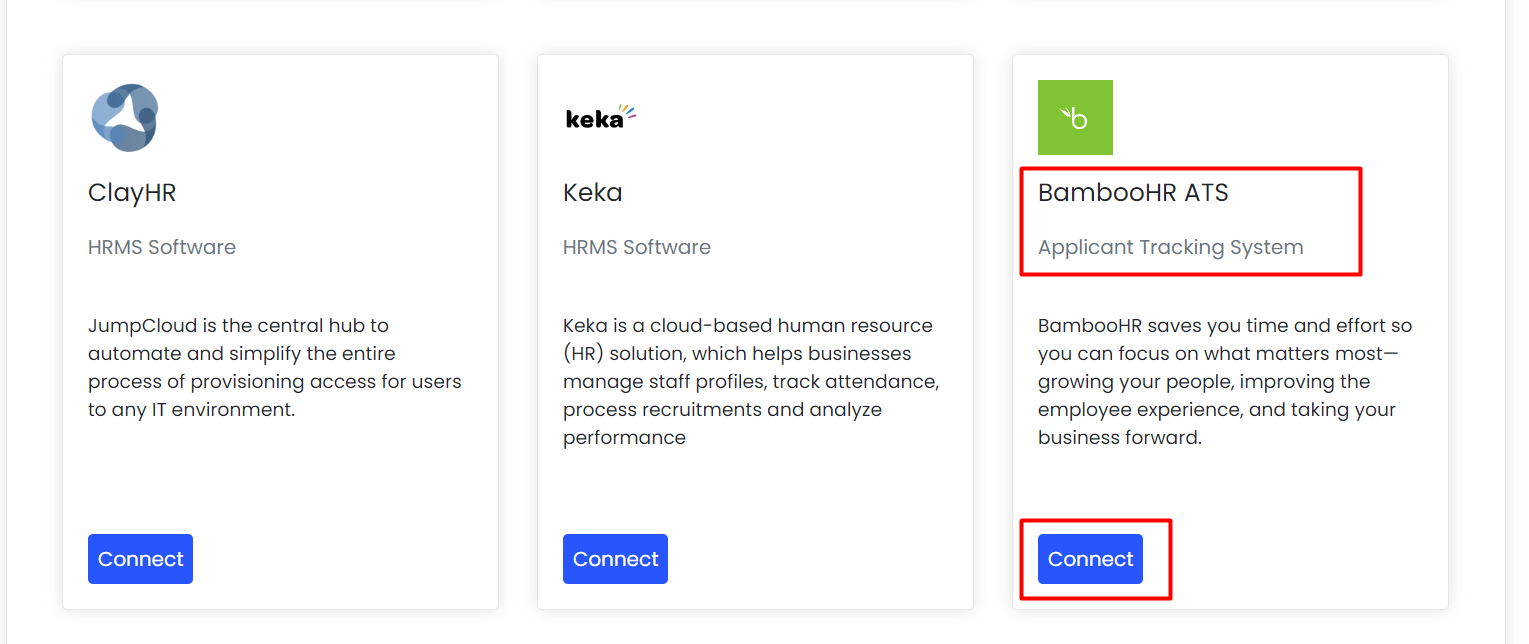Connect the Keka integration

coord(615,559)
